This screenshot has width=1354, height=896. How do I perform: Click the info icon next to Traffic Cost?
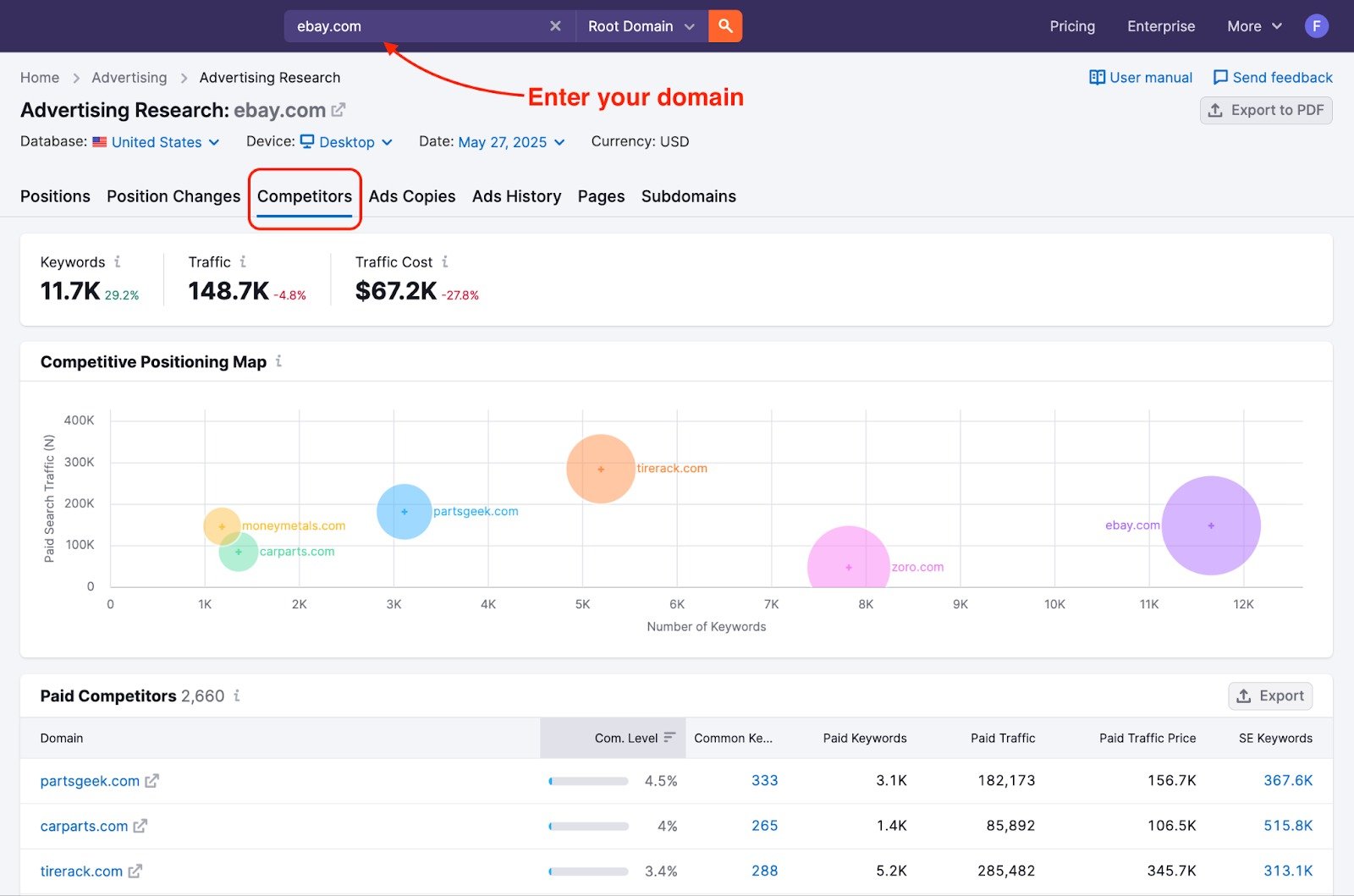pyautogui.click(x=445, y=262)
